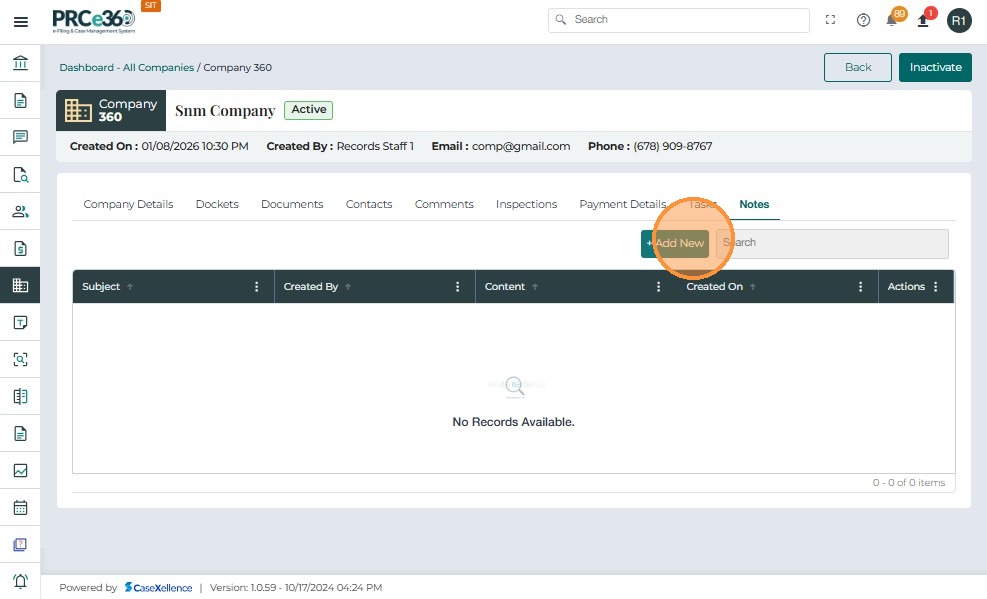The height and width of the screenshot is (599, 987).
Task: Open the help question mark icon
Action: [x=863, y=20]
